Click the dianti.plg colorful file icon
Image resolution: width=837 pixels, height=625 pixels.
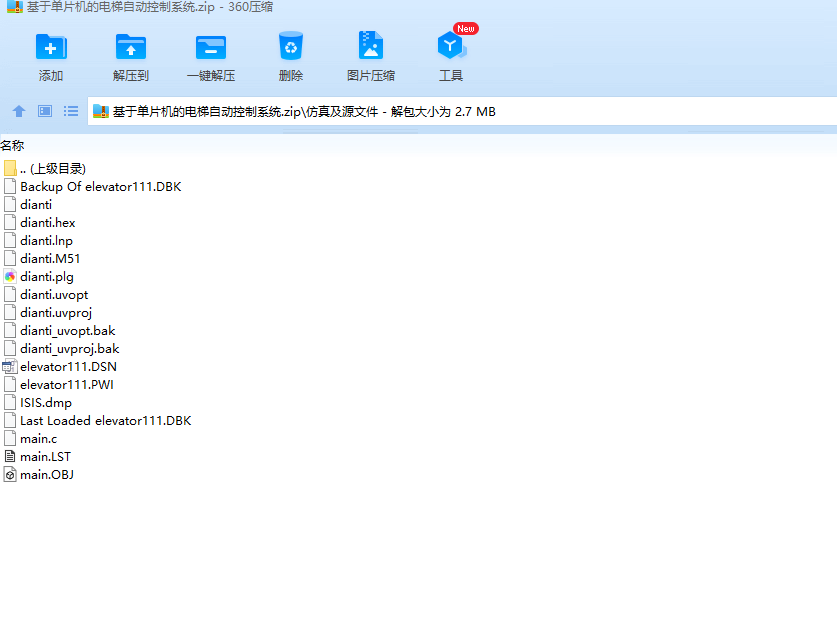(10, 276)
